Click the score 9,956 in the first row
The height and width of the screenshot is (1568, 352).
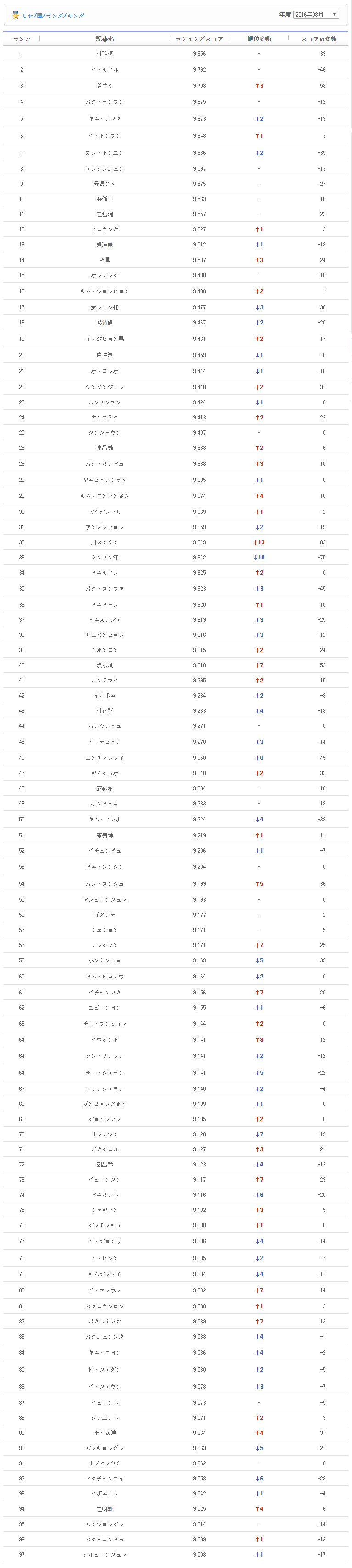pos(199,54)
